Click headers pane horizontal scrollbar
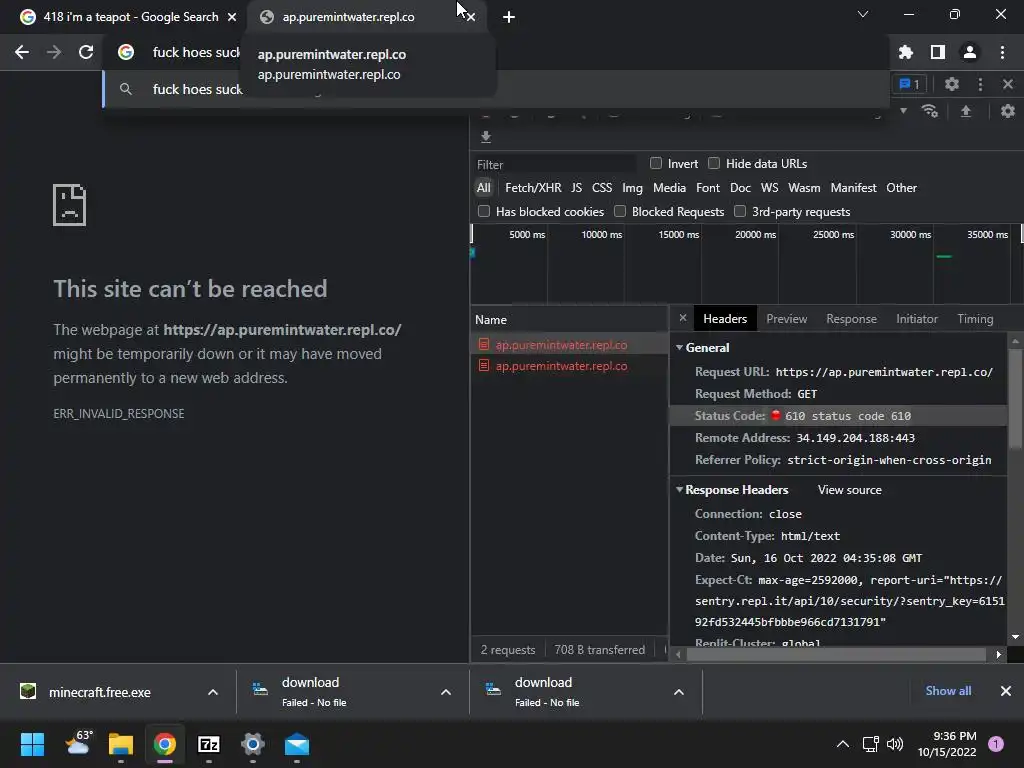This screenshot has width=1024, height=768. click(x=836, y=654)
